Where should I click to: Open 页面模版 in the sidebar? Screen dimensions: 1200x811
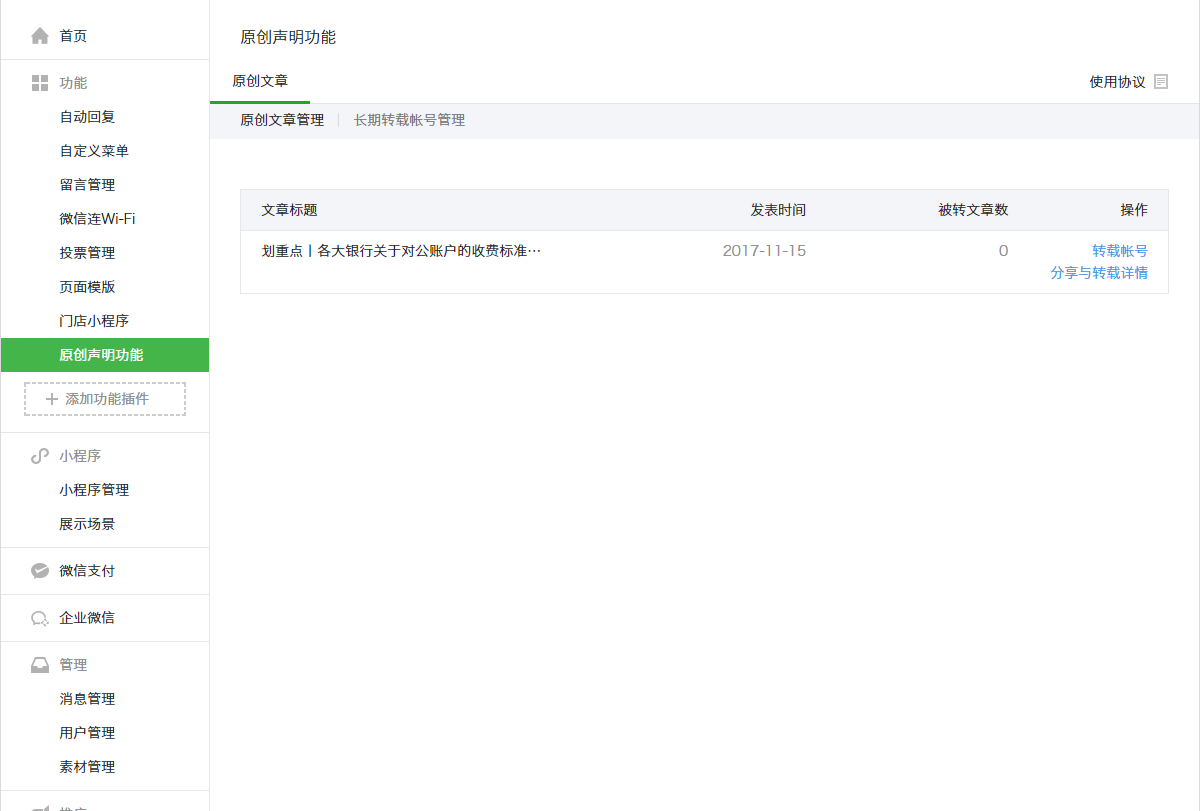click(87, 287)
